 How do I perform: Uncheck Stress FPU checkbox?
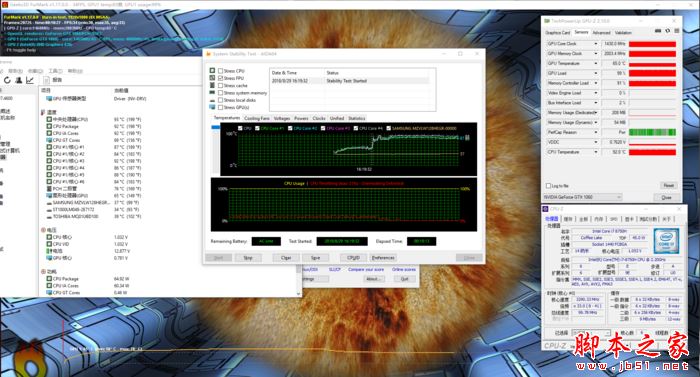coord(220,78)
